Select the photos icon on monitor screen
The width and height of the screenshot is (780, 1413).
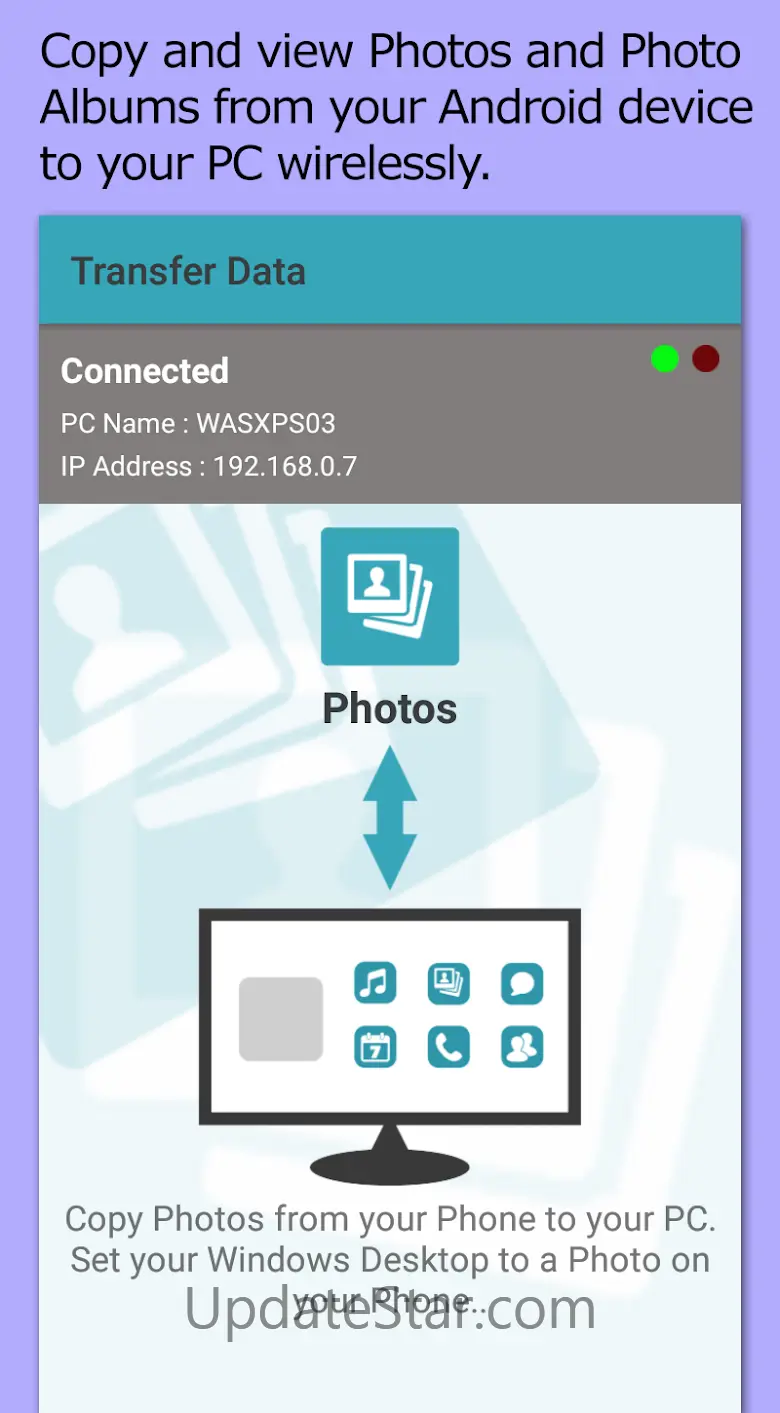pyautogui.click(x=449, y=983)
